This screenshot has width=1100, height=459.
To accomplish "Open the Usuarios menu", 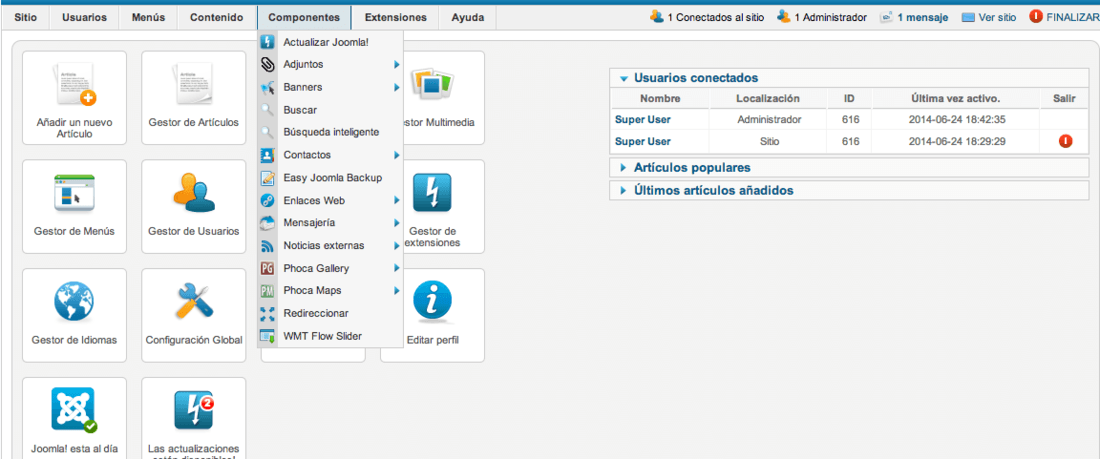I will 84,18.
